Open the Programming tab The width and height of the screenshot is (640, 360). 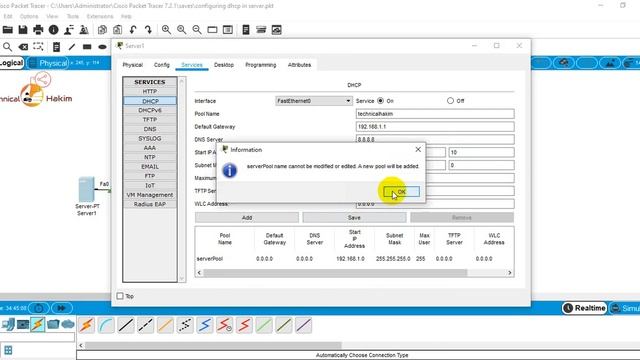click(261, 65)
